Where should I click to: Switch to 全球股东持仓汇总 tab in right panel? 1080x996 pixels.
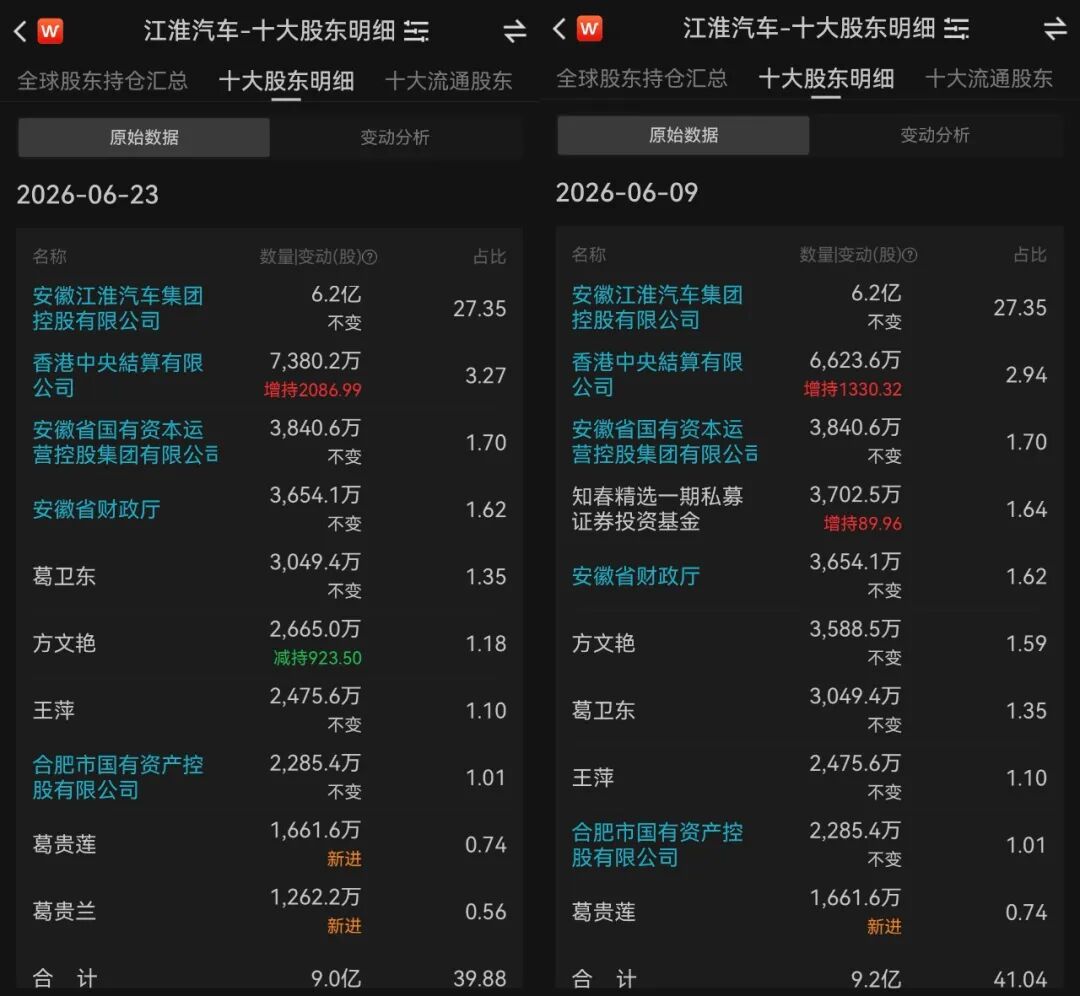(642, 79)
